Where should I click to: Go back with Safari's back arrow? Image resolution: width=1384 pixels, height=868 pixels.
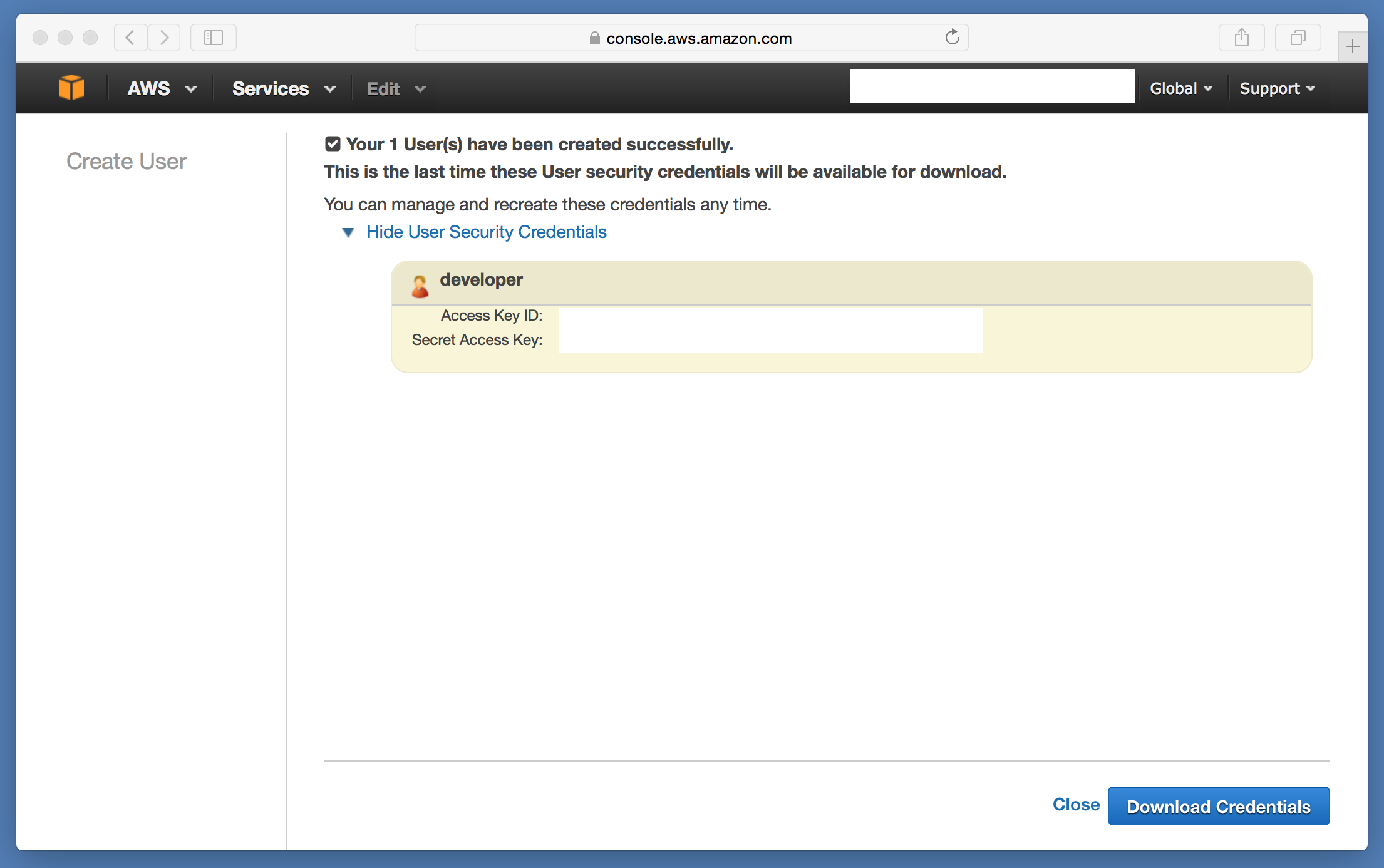click(130, 38)
